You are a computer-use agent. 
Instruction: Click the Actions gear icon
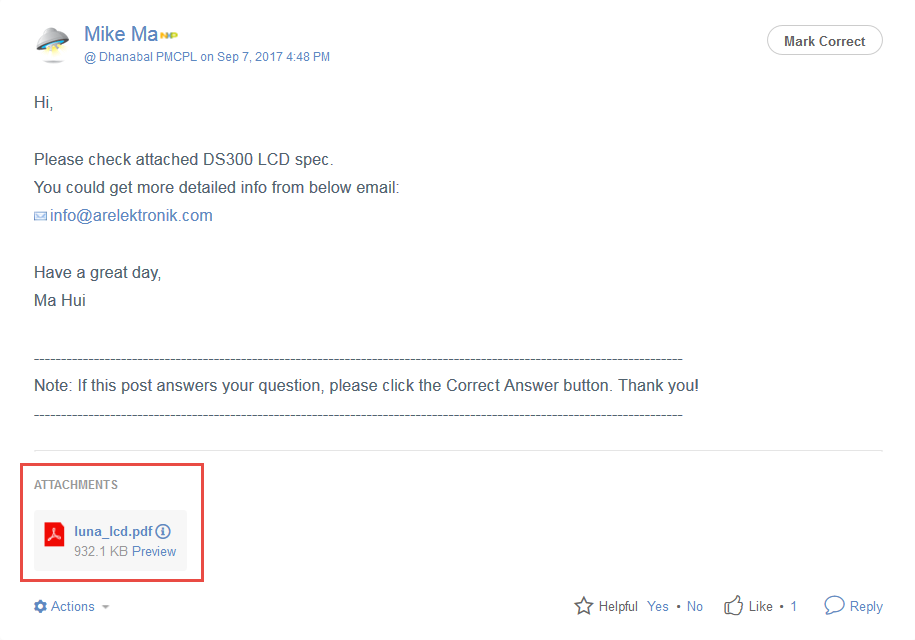tap(40, 606)
